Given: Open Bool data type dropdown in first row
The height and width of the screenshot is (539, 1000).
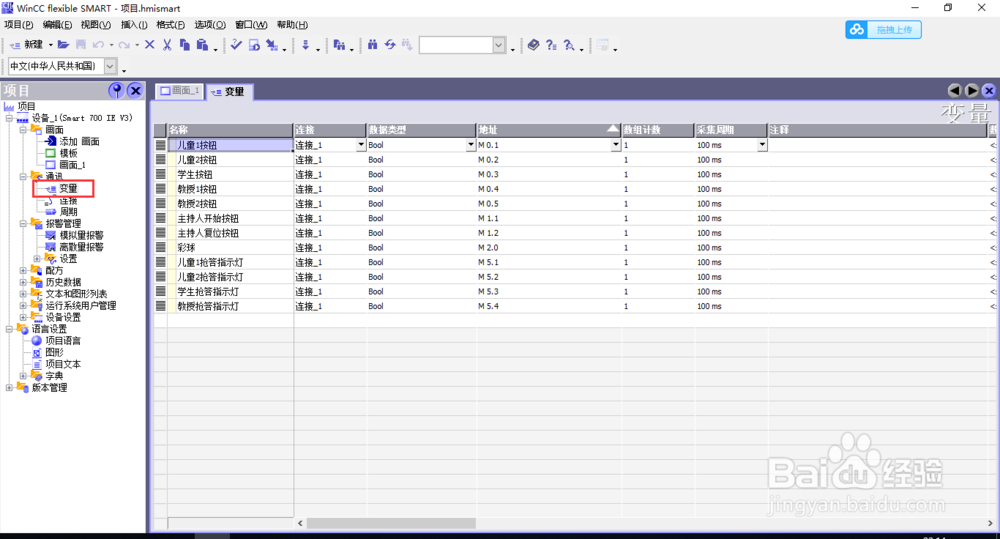Looking at the screenshot, I should click(471, 145).
